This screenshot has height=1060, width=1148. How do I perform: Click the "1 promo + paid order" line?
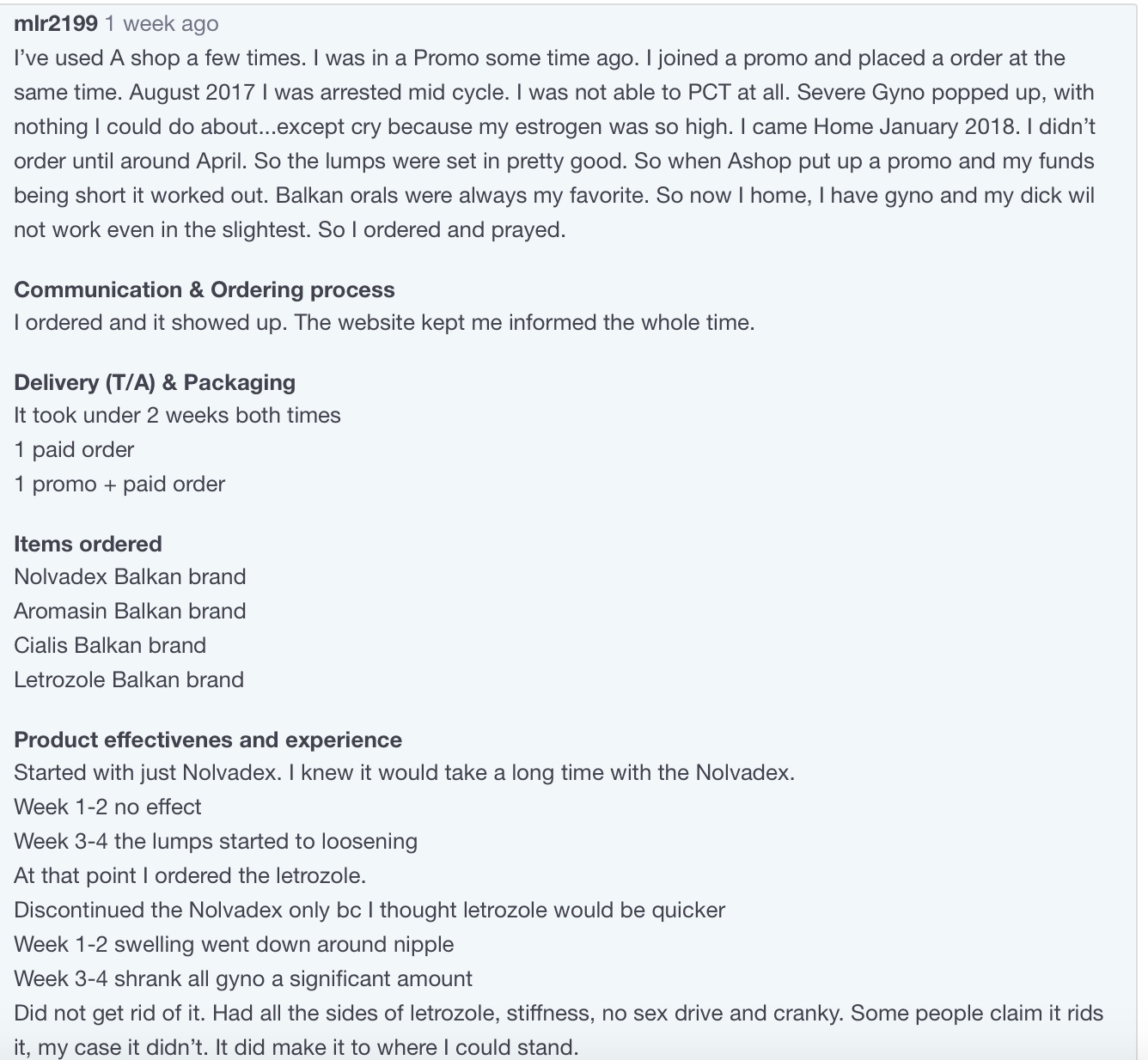point(119,484)
